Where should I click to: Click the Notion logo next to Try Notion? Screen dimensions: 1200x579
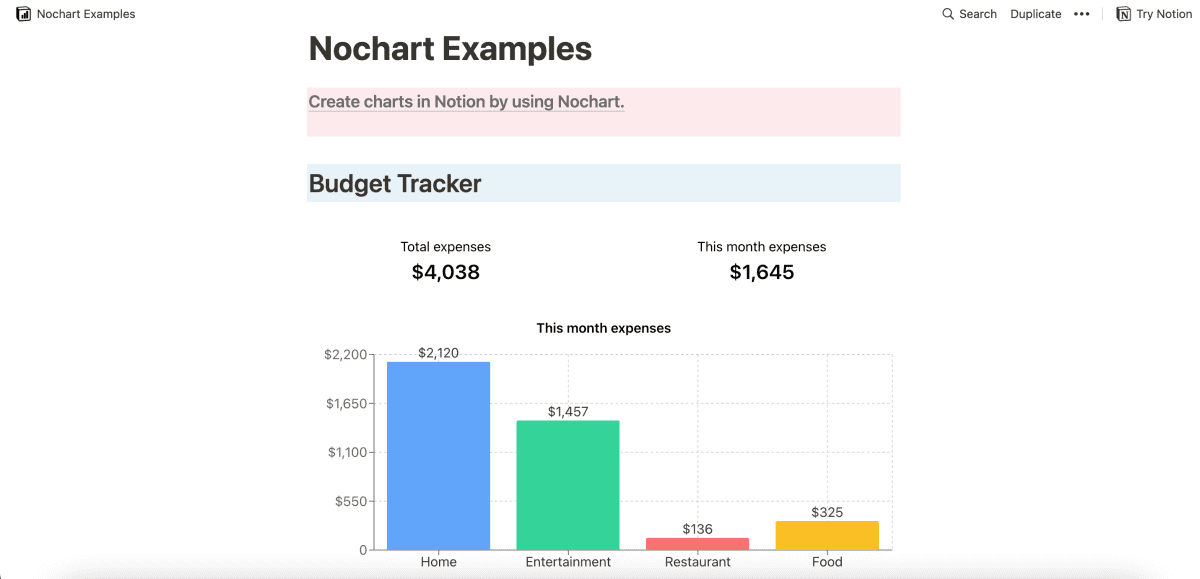coord(1122,13)
